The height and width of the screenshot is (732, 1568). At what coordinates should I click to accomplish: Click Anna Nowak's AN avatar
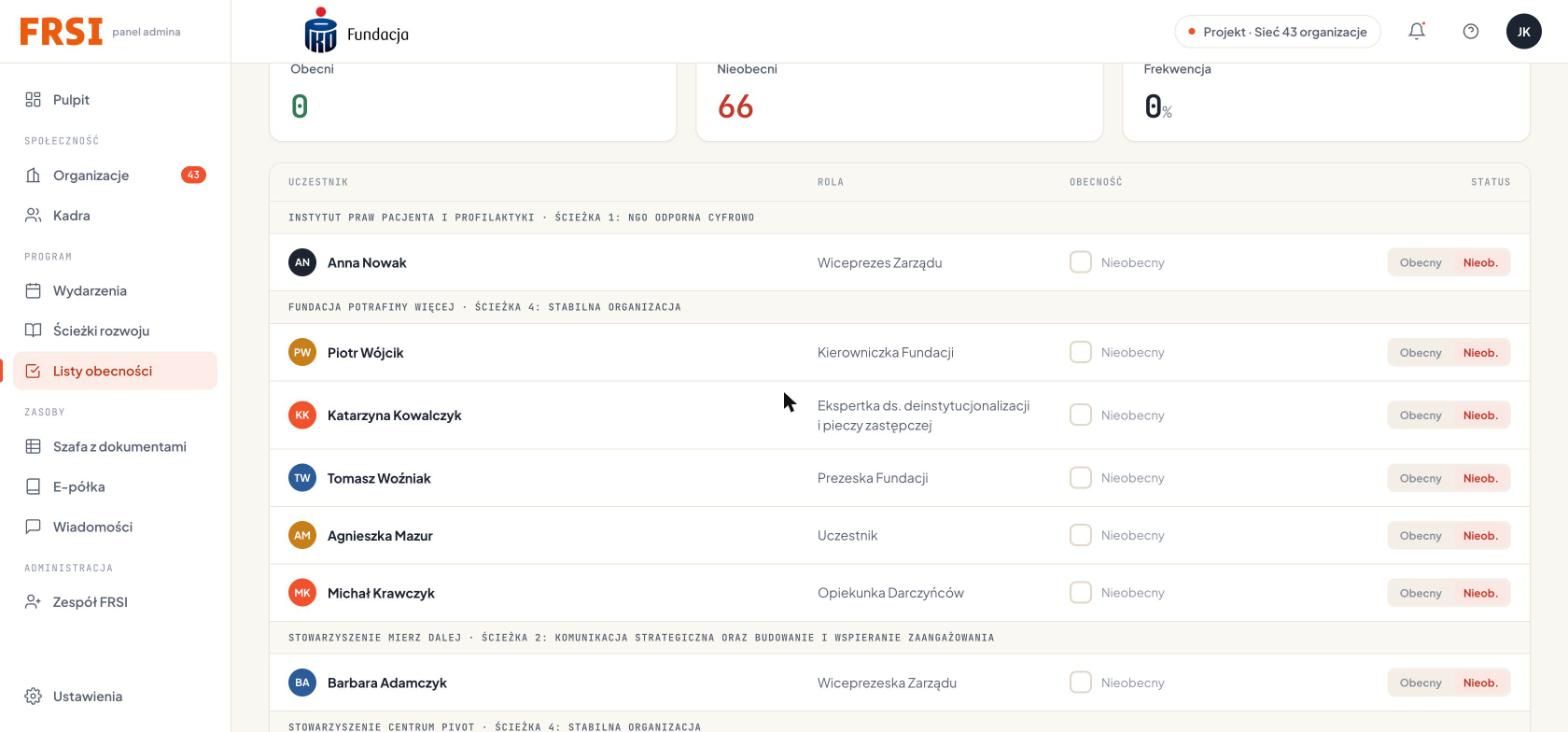coord(302,263)
